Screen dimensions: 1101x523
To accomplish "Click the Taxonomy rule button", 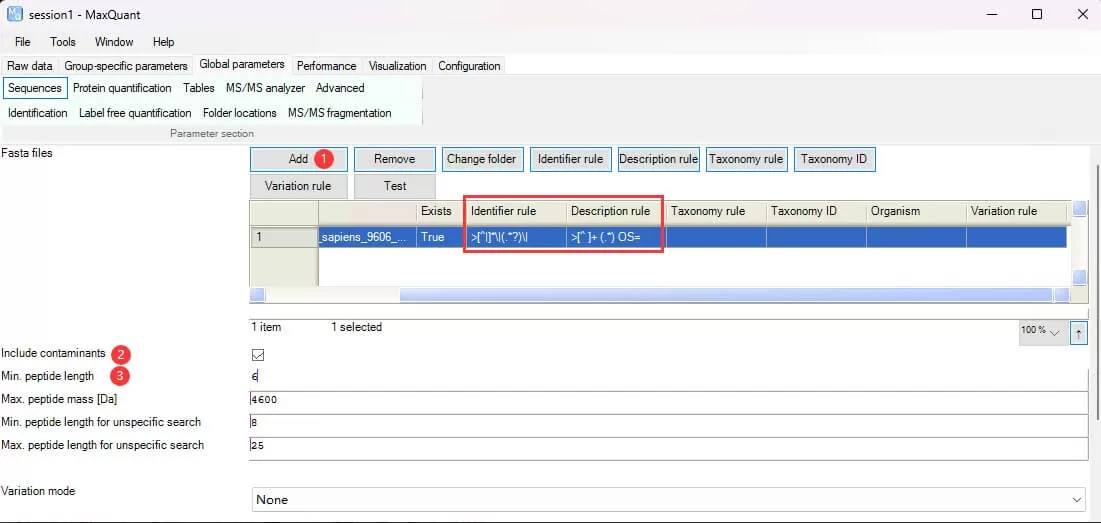I will pyautogui.click(x=746, y=159).
